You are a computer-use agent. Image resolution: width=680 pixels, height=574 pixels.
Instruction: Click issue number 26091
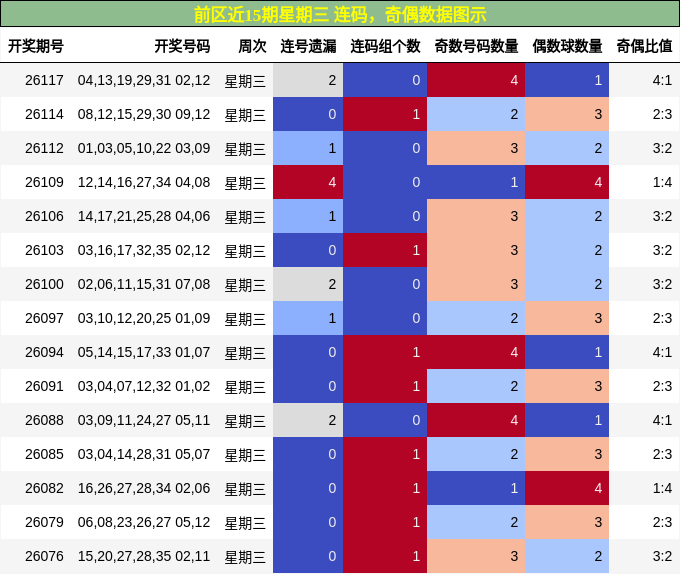(44, 386)
